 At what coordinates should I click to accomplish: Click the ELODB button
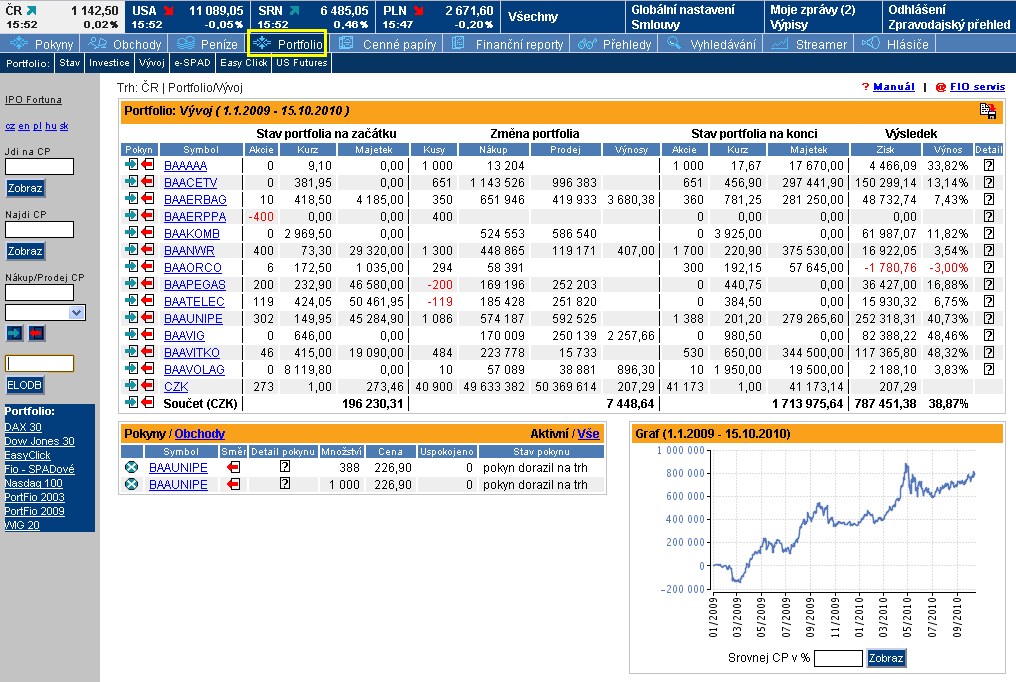25,385
